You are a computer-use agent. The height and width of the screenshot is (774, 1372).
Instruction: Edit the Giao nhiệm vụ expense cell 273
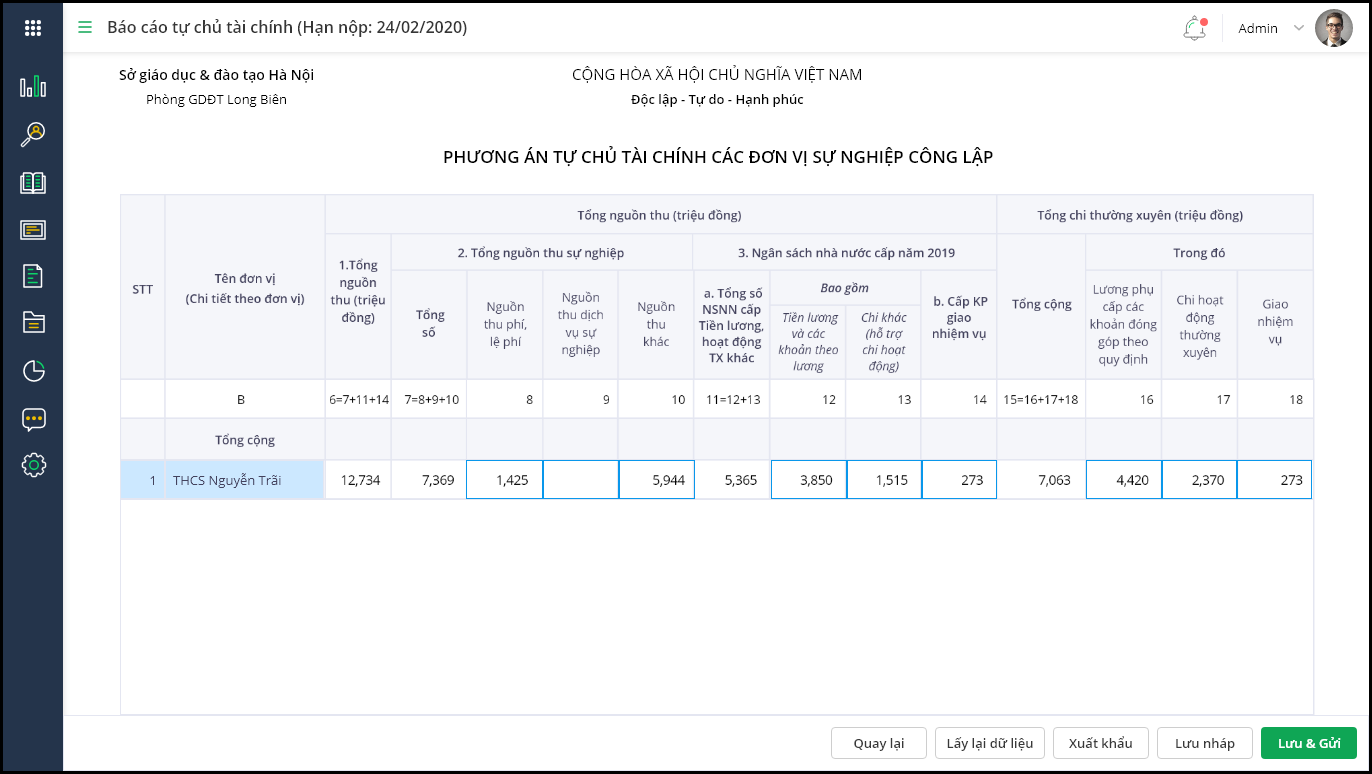tap(1275, 480)
